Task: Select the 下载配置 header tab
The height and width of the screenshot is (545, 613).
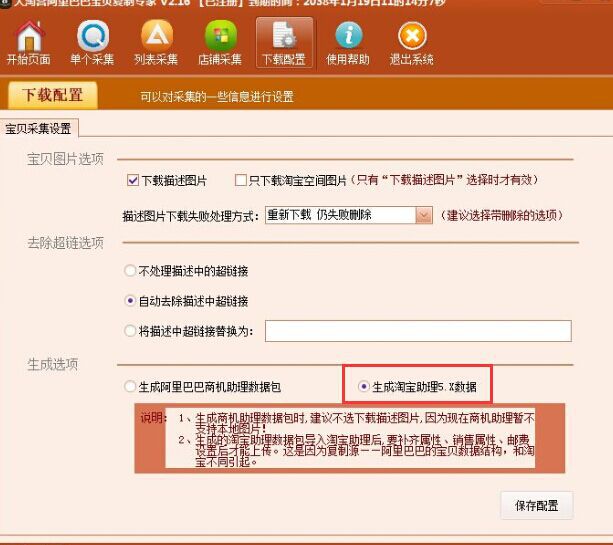Action: pyautogui.click(x=52, y=95)
